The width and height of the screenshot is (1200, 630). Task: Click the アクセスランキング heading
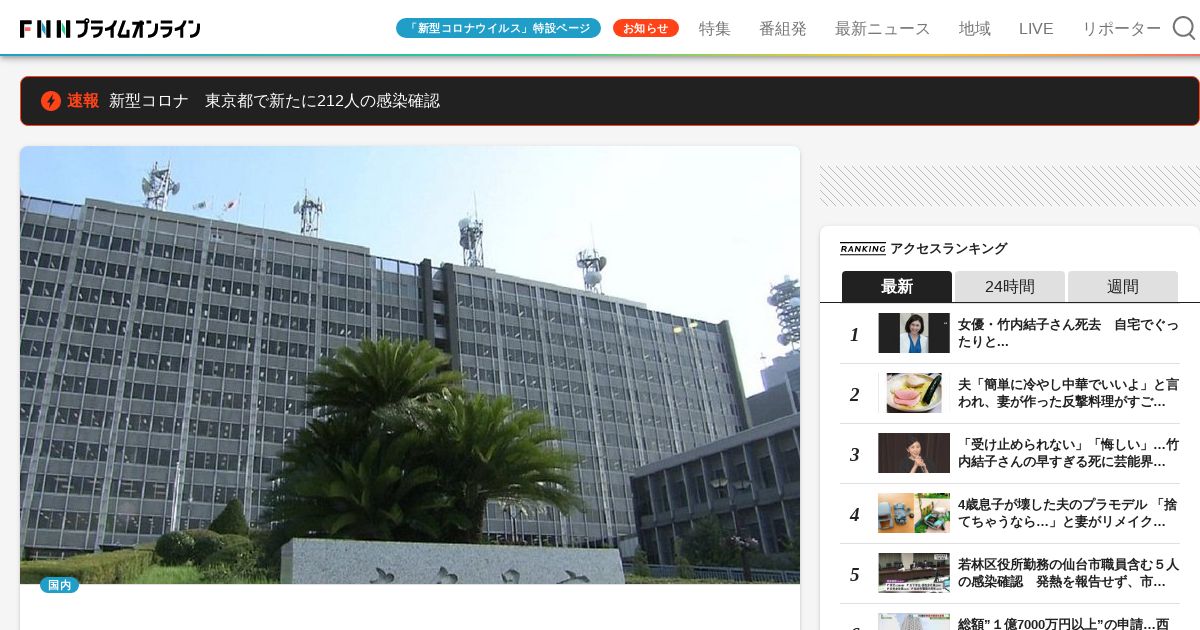948,249
